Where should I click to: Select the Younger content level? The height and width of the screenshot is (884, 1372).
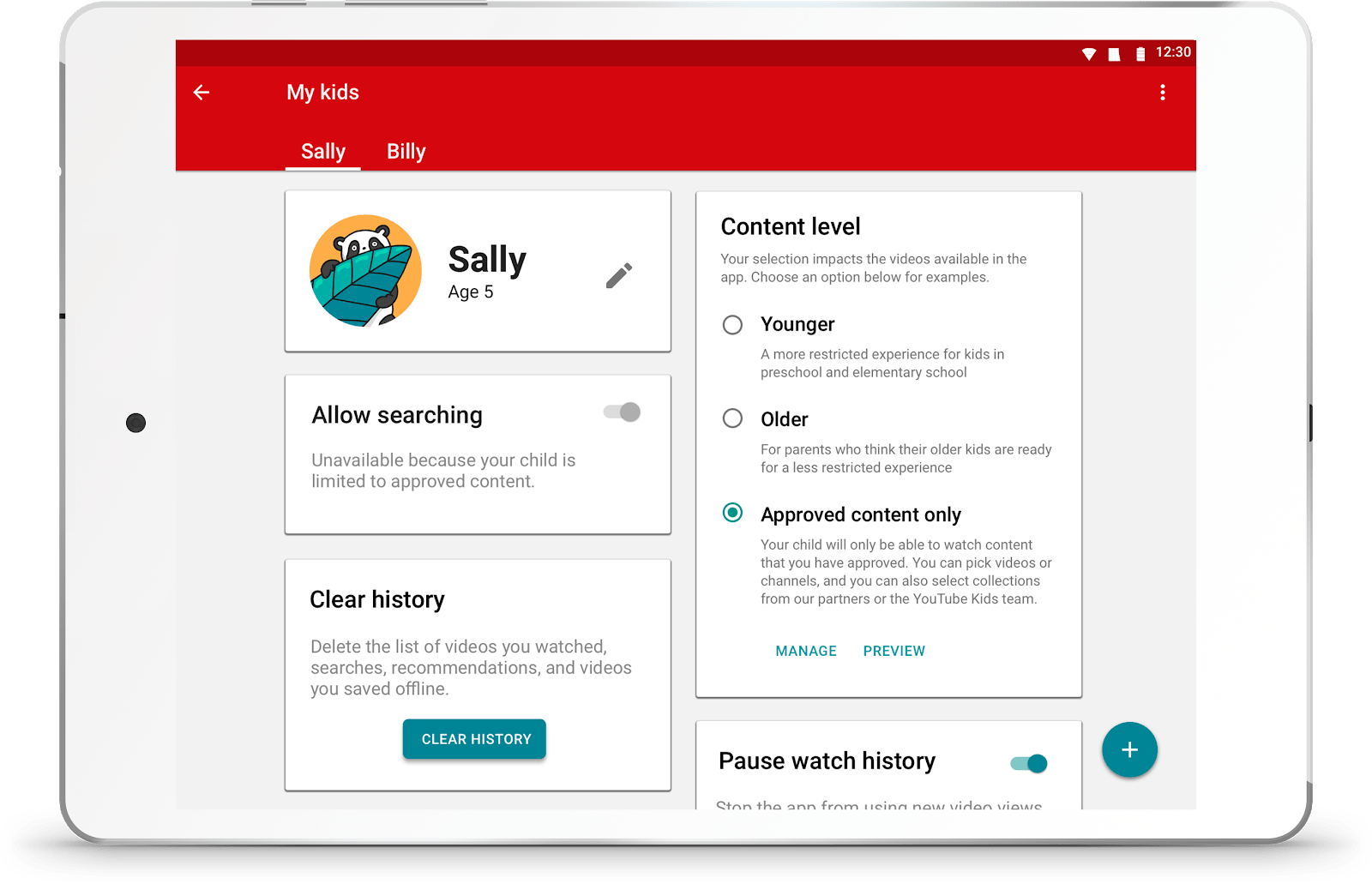[x=732, y=325]
